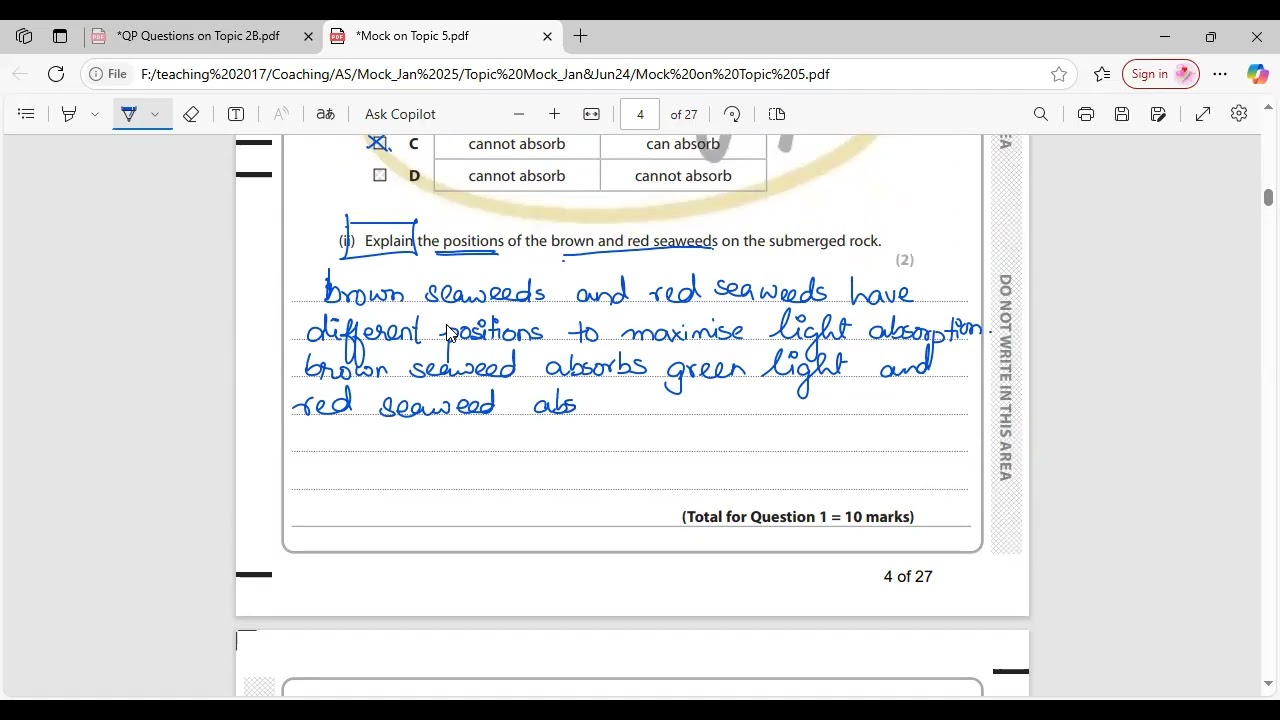Click the vertical scrollbar thumb

[1269, 197]
